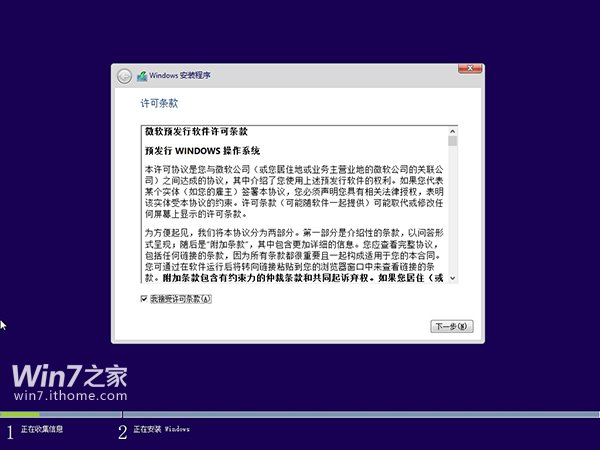
Task: Toggle the '我接受许可条款(A)' checkbox
Action: 144,299
